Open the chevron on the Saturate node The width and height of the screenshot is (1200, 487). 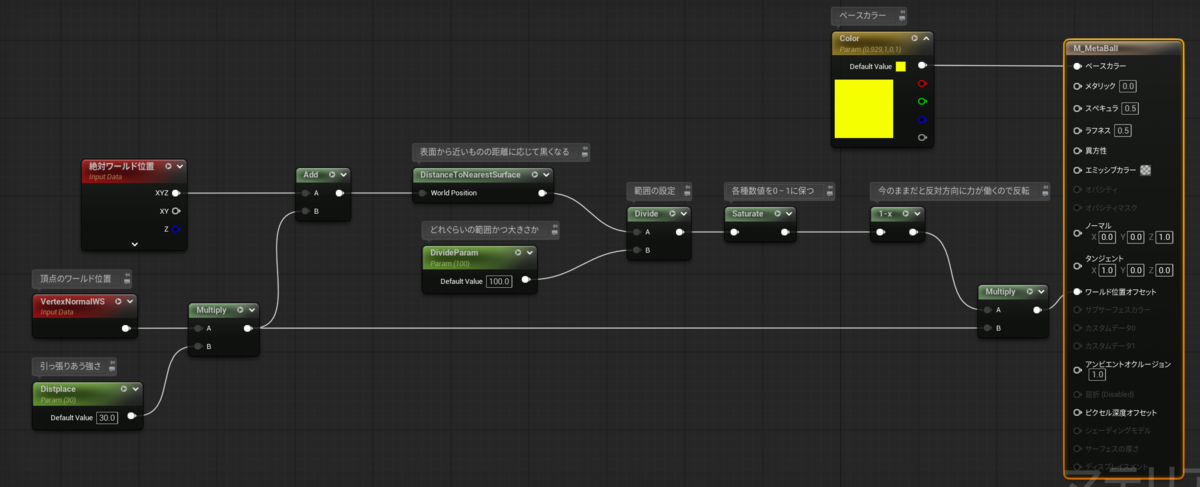tap(789, 214)
